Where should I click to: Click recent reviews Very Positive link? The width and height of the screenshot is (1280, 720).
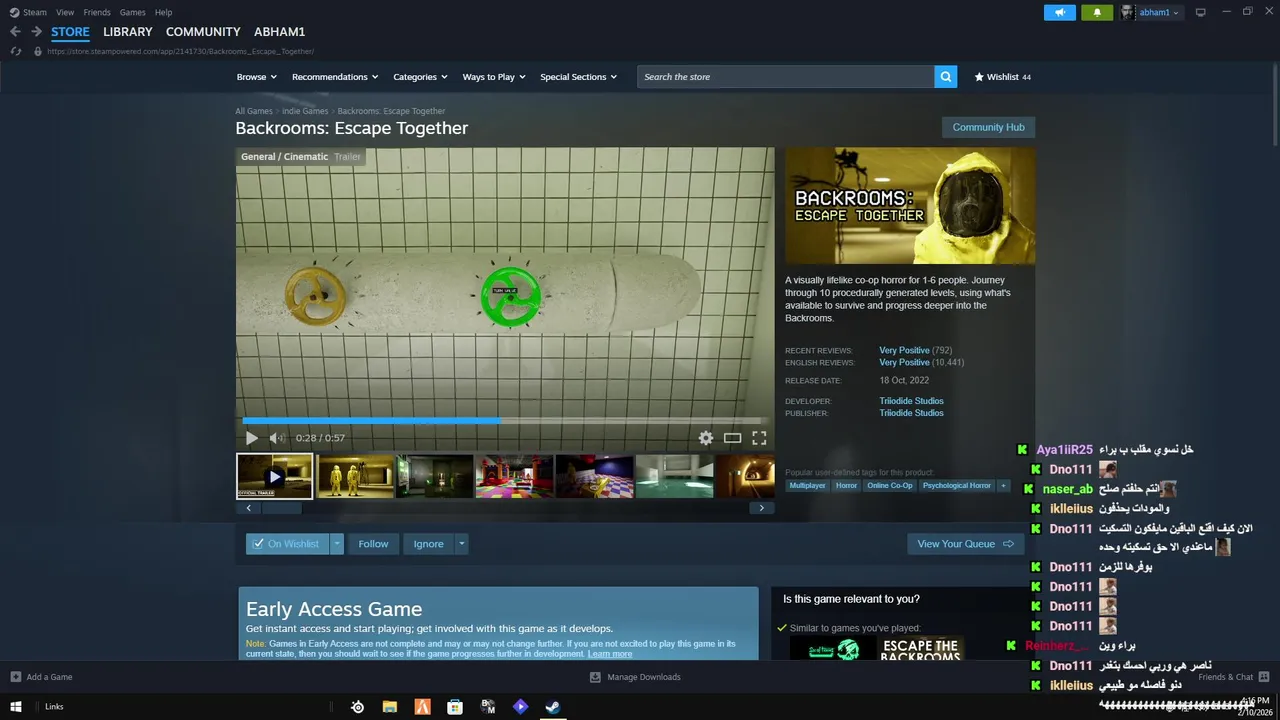coord(904,351)
